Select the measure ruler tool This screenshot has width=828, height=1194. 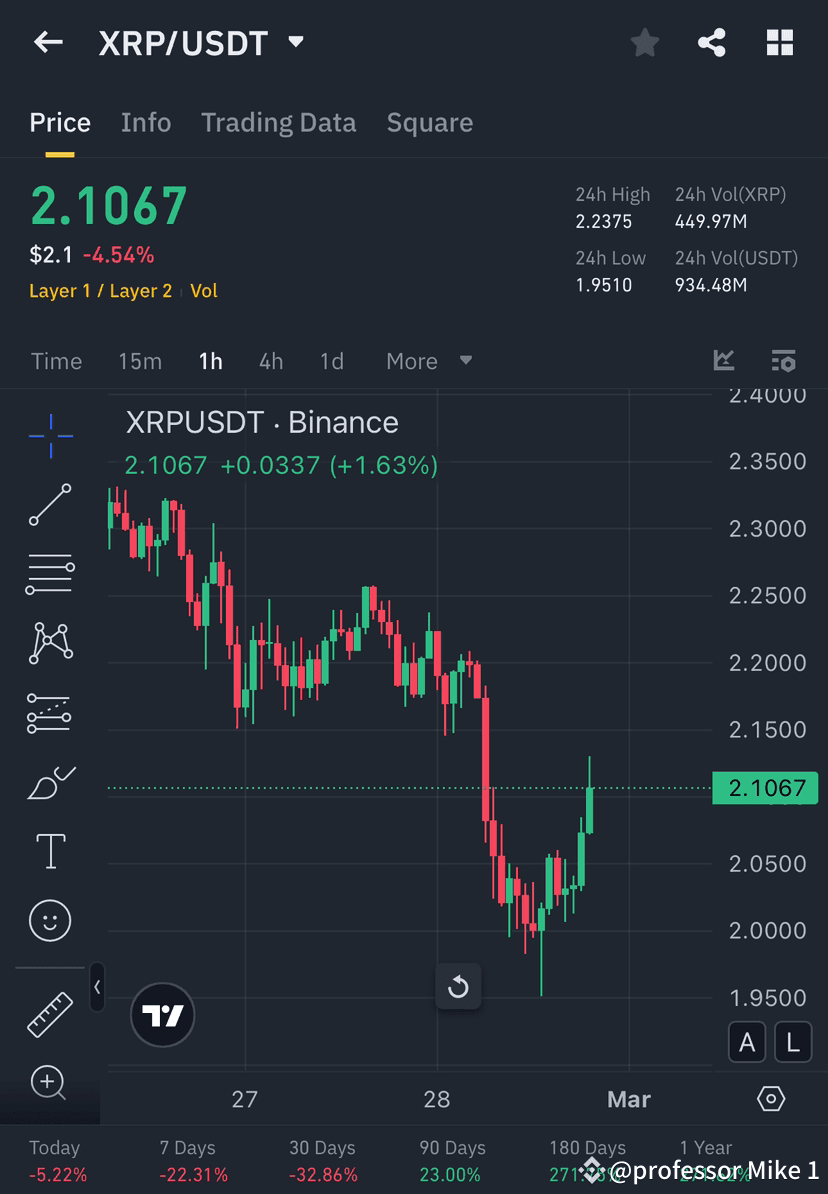click(x=50, y=1013)
